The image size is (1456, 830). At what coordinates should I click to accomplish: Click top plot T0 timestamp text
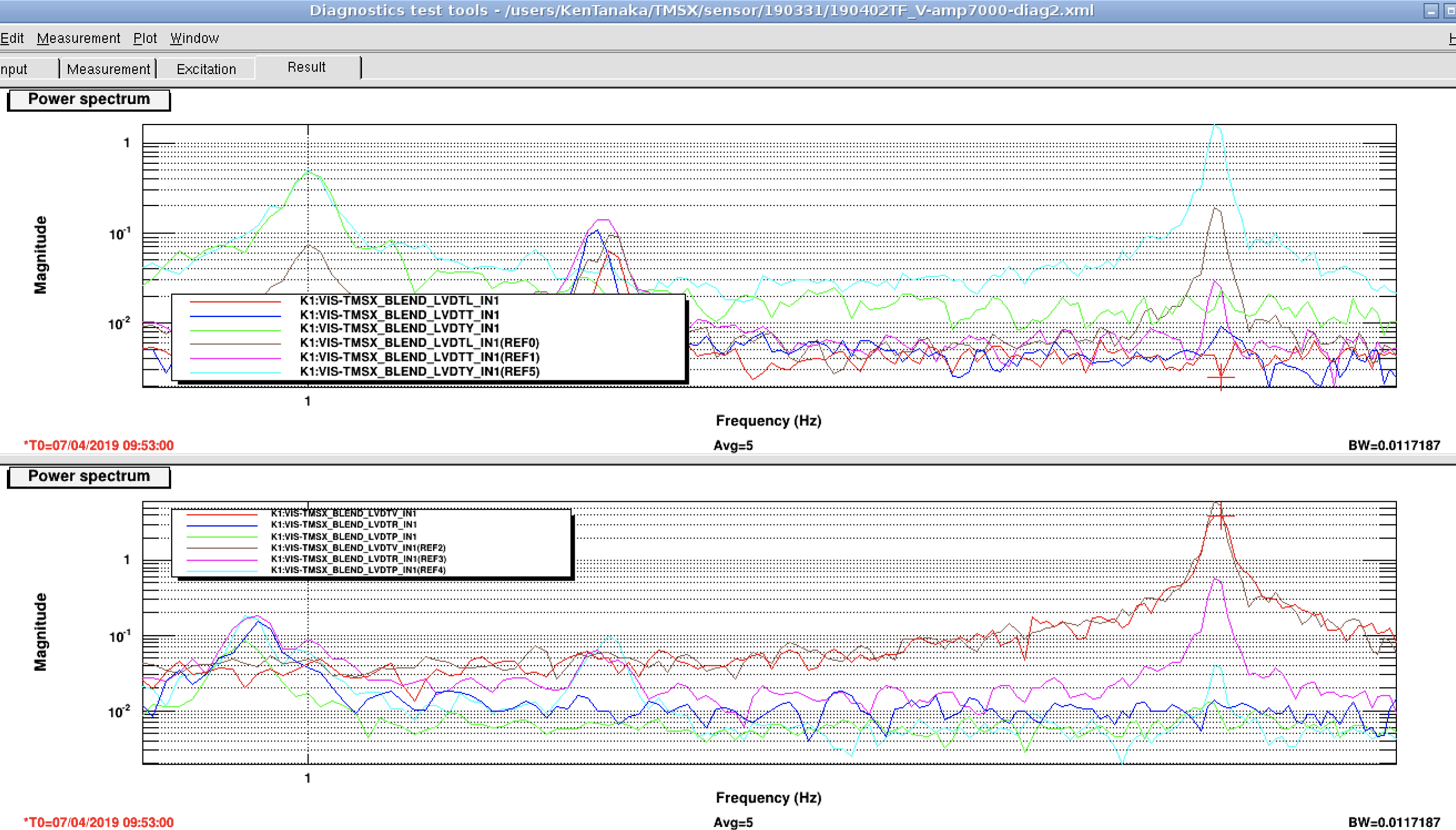pyautogui.click(x=99, y=446)
